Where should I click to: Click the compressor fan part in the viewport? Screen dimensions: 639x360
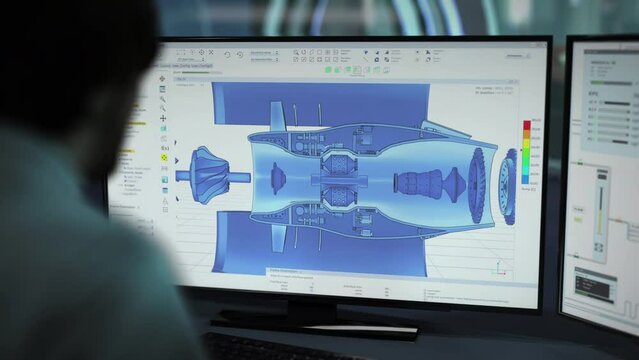pyautogui.click(x=210, y=176)
